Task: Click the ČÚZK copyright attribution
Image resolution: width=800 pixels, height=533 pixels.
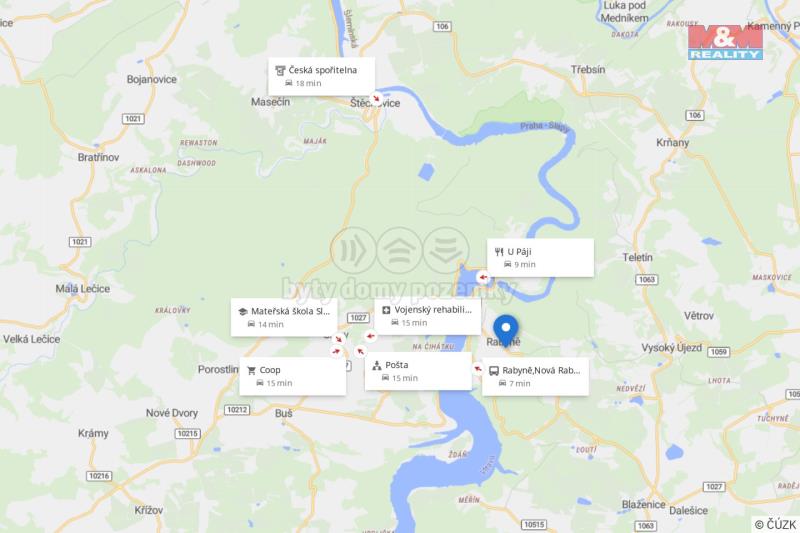Action: tap(775, 524)
